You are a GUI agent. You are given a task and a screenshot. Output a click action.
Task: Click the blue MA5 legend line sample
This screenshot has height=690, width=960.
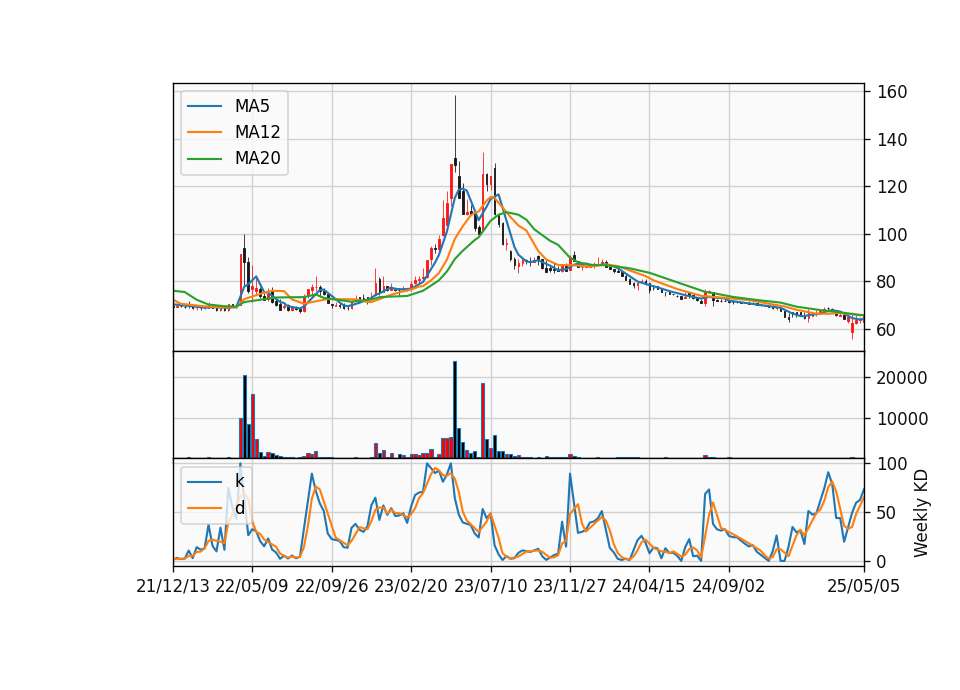[204, 107]
